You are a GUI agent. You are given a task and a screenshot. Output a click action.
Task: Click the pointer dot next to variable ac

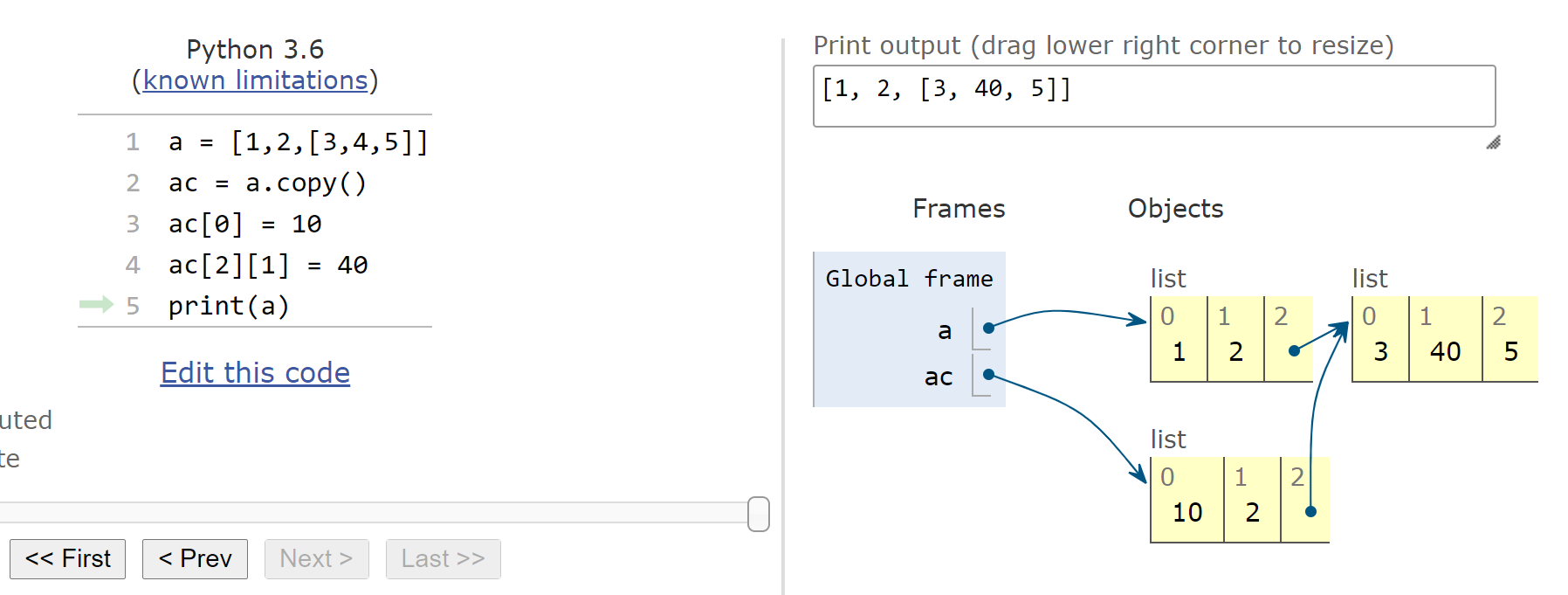pyautogui.click(x=988, y=375)
